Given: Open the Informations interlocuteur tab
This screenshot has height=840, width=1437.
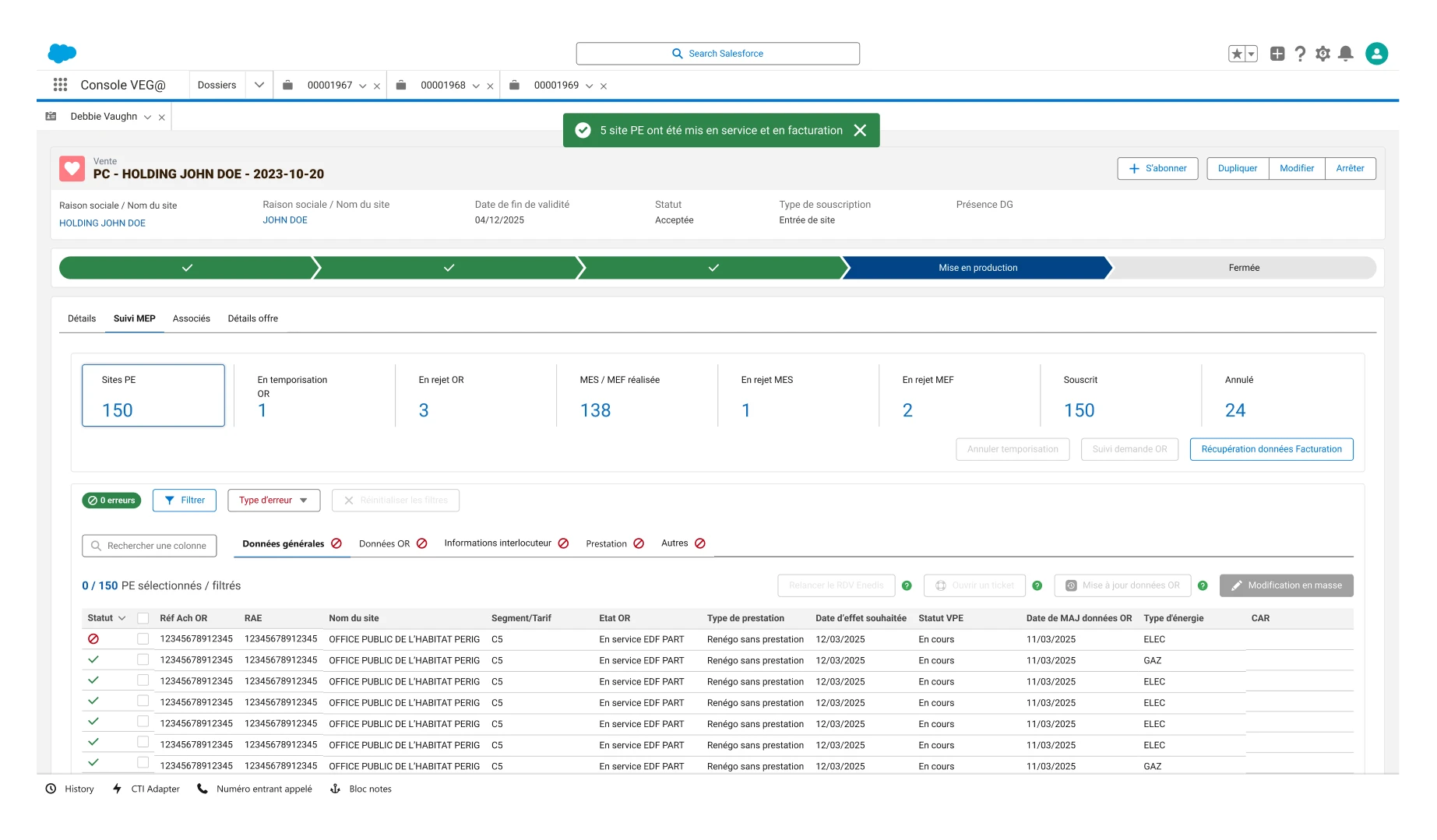Looking at the screenshot, I should point(507,543).
